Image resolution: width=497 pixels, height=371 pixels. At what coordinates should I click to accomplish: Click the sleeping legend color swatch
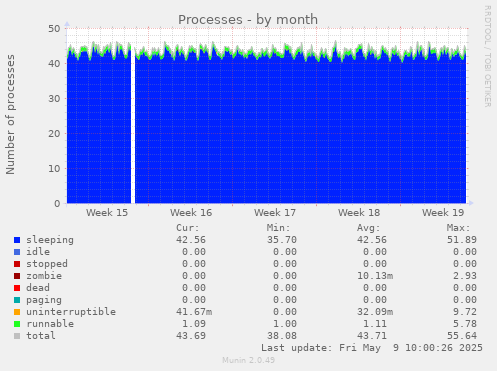(x=17, y=240)
